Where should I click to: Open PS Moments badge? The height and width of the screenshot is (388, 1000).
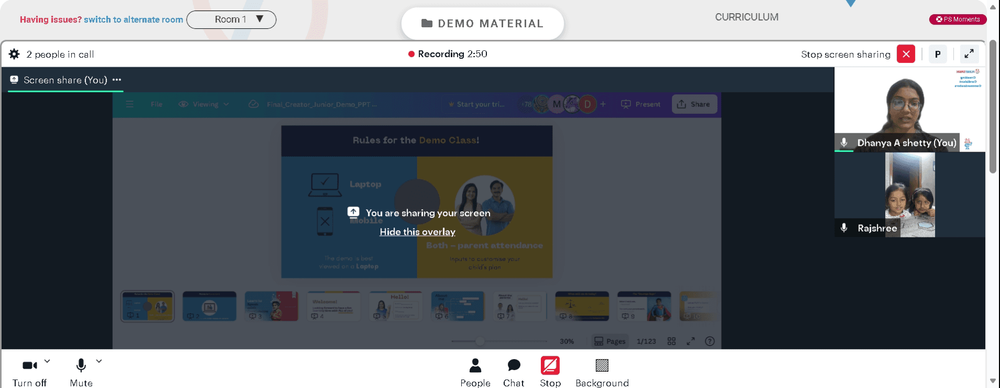958,19
